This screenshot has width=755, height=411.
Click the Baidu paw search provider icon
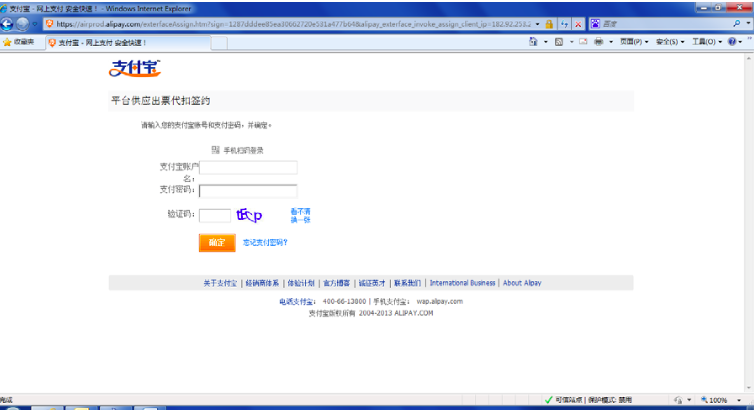tap(596, 24)
